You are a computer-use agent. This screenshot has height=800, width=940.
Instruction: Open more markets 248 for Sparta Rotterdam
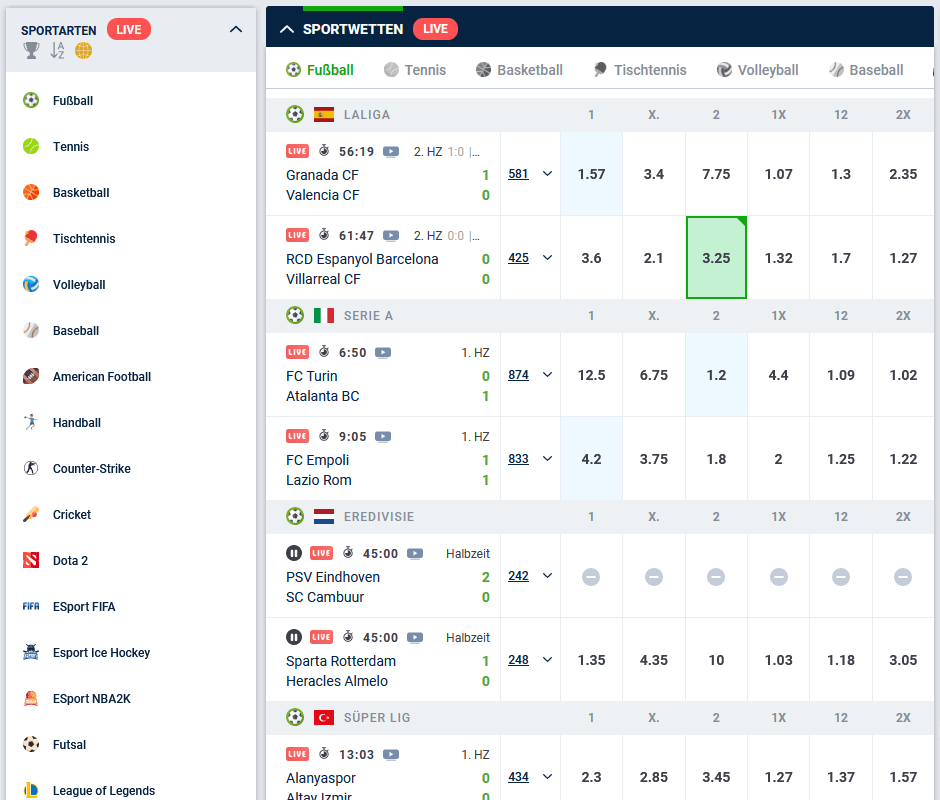coord(519,660)
